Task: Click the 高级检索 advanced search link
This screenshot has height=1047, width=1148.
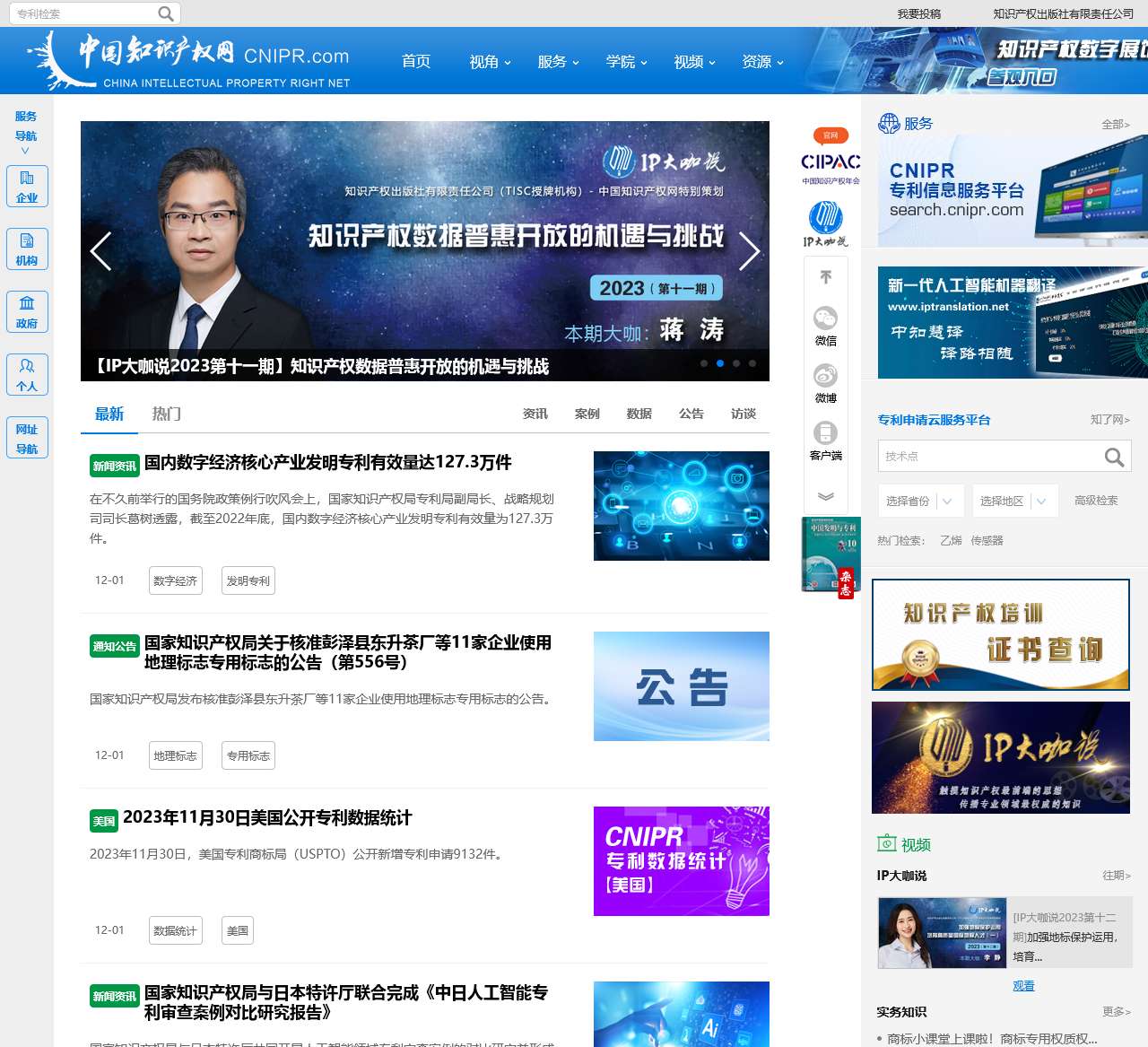Action: tap(1096, 501)
